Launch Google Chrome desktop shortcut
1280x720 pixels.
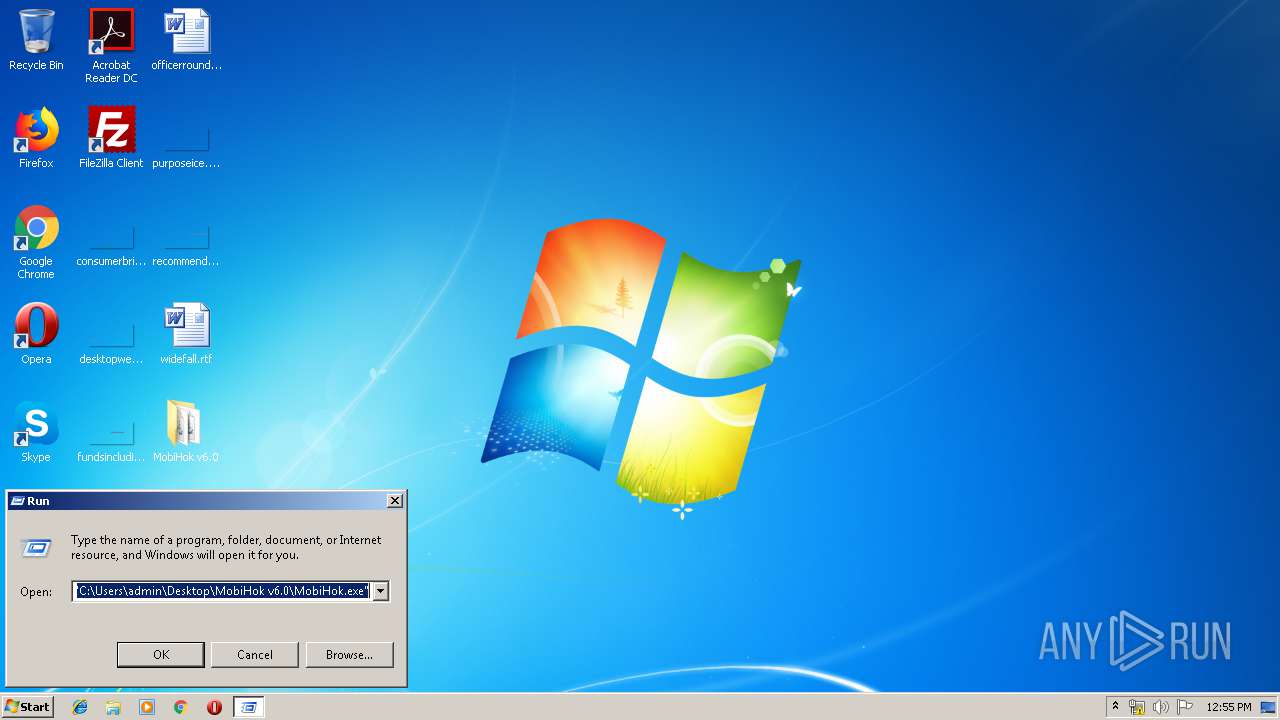coord(36,242)
